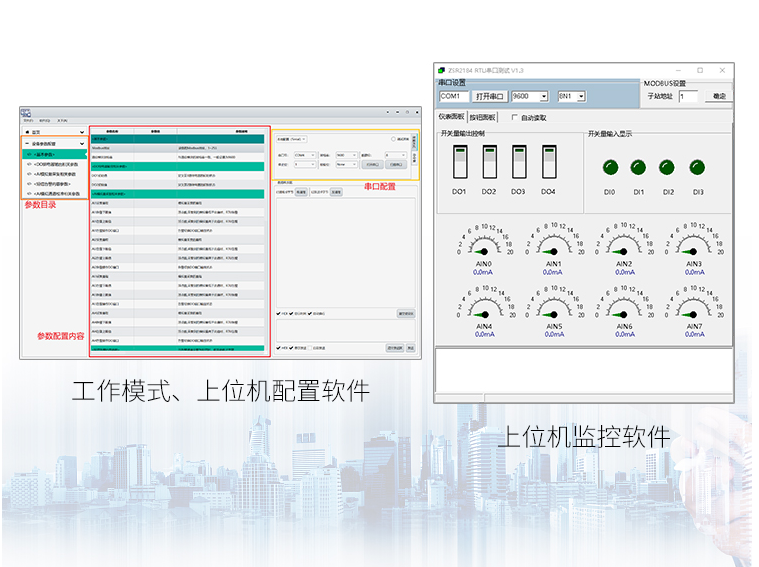Minimize the ZSR2184 RTU window

tap(678, 70)
